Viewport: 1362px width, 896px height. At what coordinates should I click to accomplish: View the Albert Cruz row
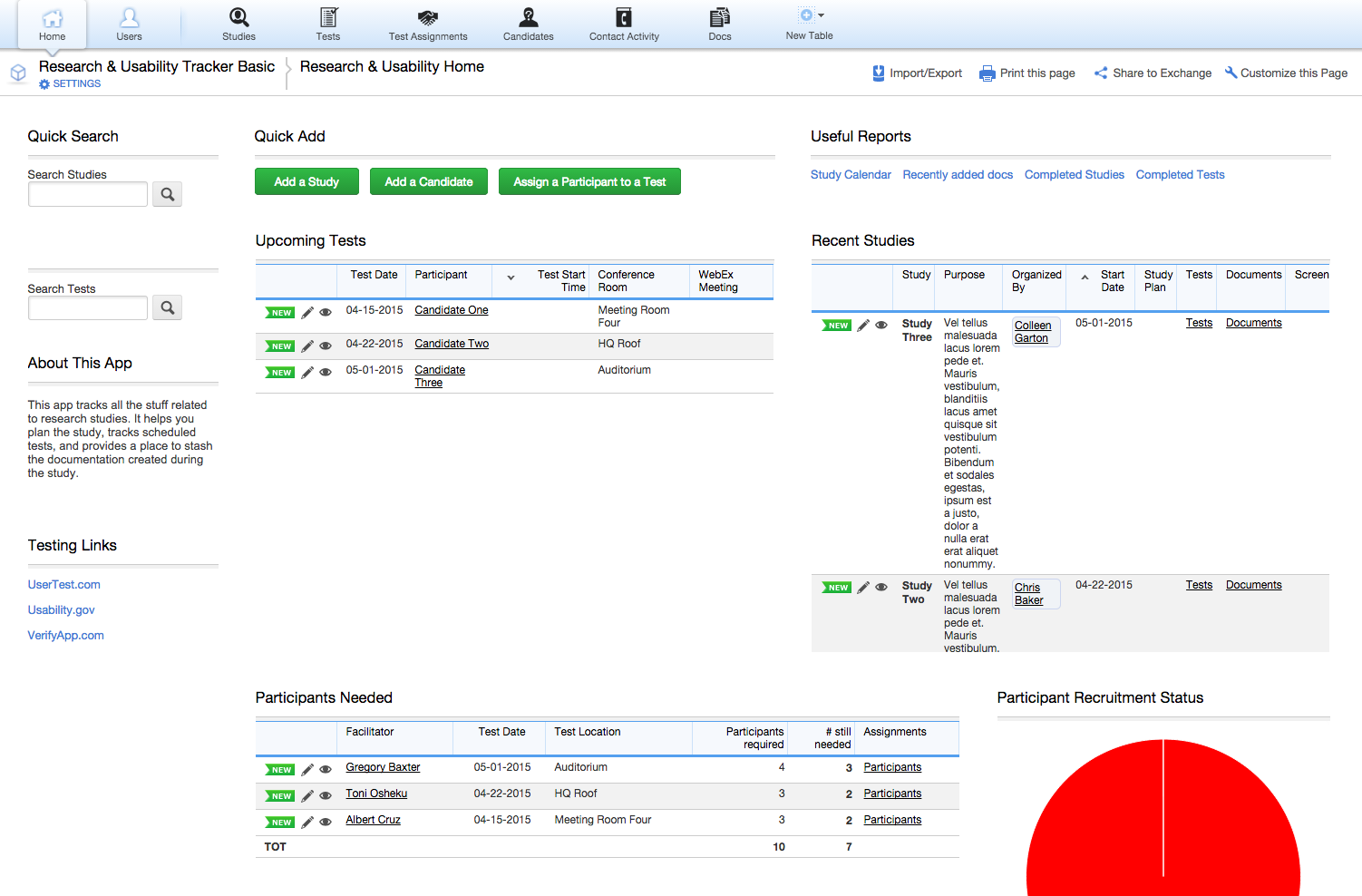pyautogui.click(x=326, y=822)
